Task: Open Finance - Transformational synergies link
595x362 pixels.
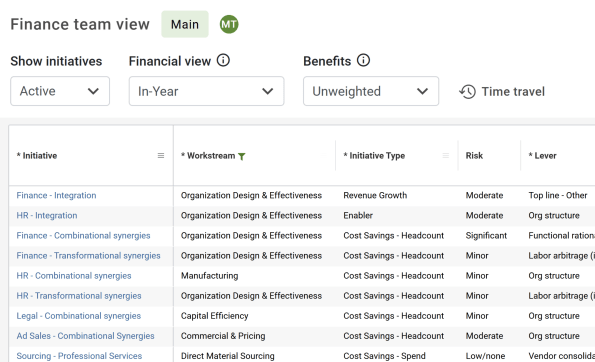Action: tap(88, 256)
